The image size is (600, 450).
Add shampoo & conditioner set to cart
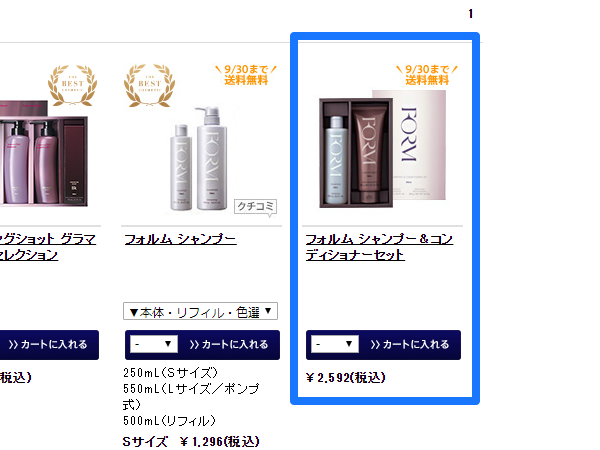pyautogui.click(x=410, y=345)
